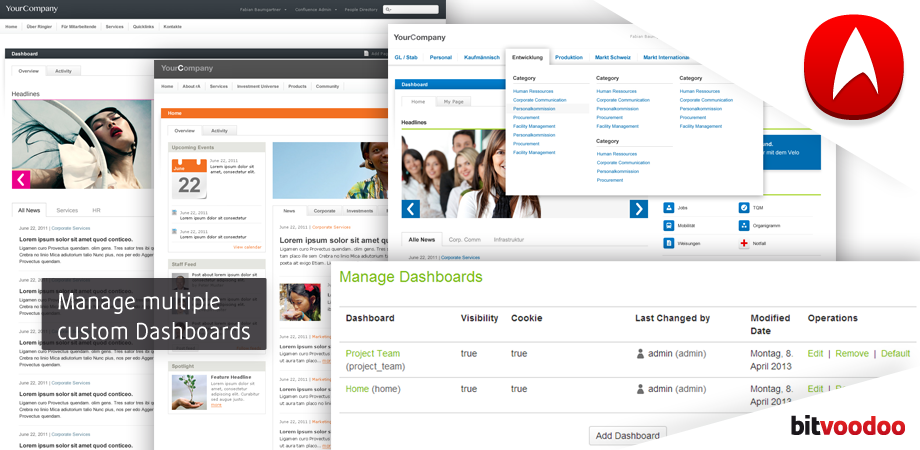Click the blue previous-slide arrow in blue dashboard
Screen dimensions: 920x450
[411, 209]
